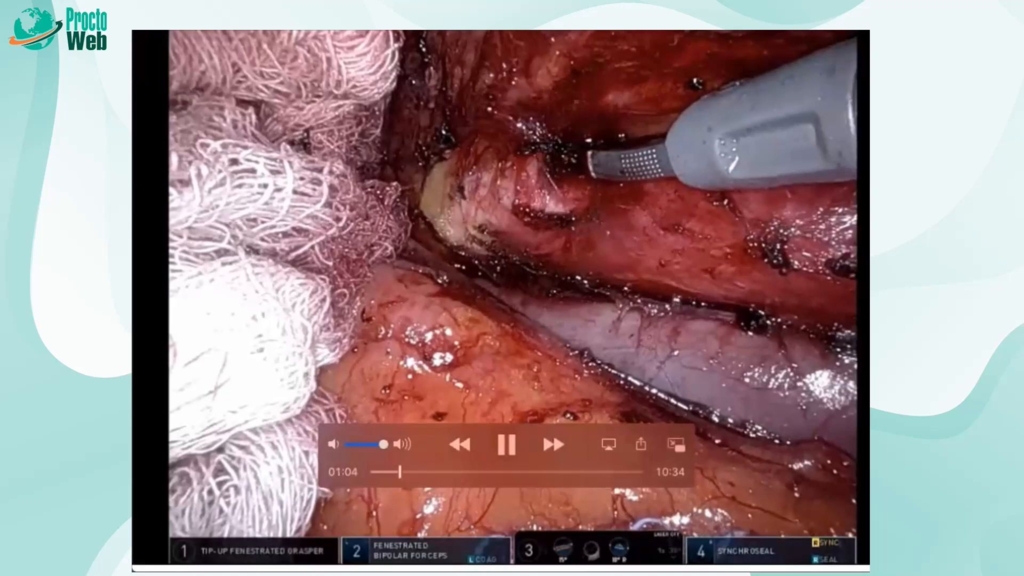Open the share icon in player controls
This screenshot has width=1024, height=576.
641,444
